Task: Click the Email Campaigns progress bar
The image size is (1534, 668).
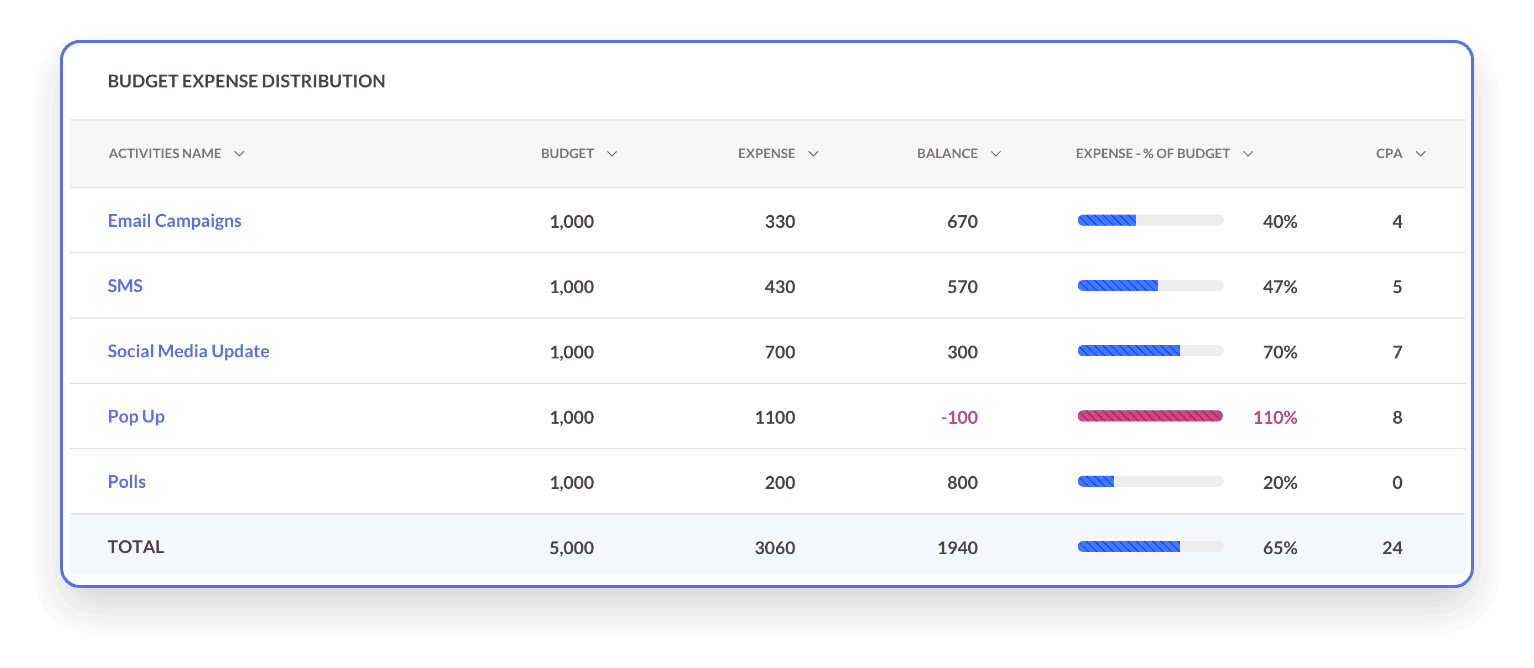Action: click(x=1150, y=221)
